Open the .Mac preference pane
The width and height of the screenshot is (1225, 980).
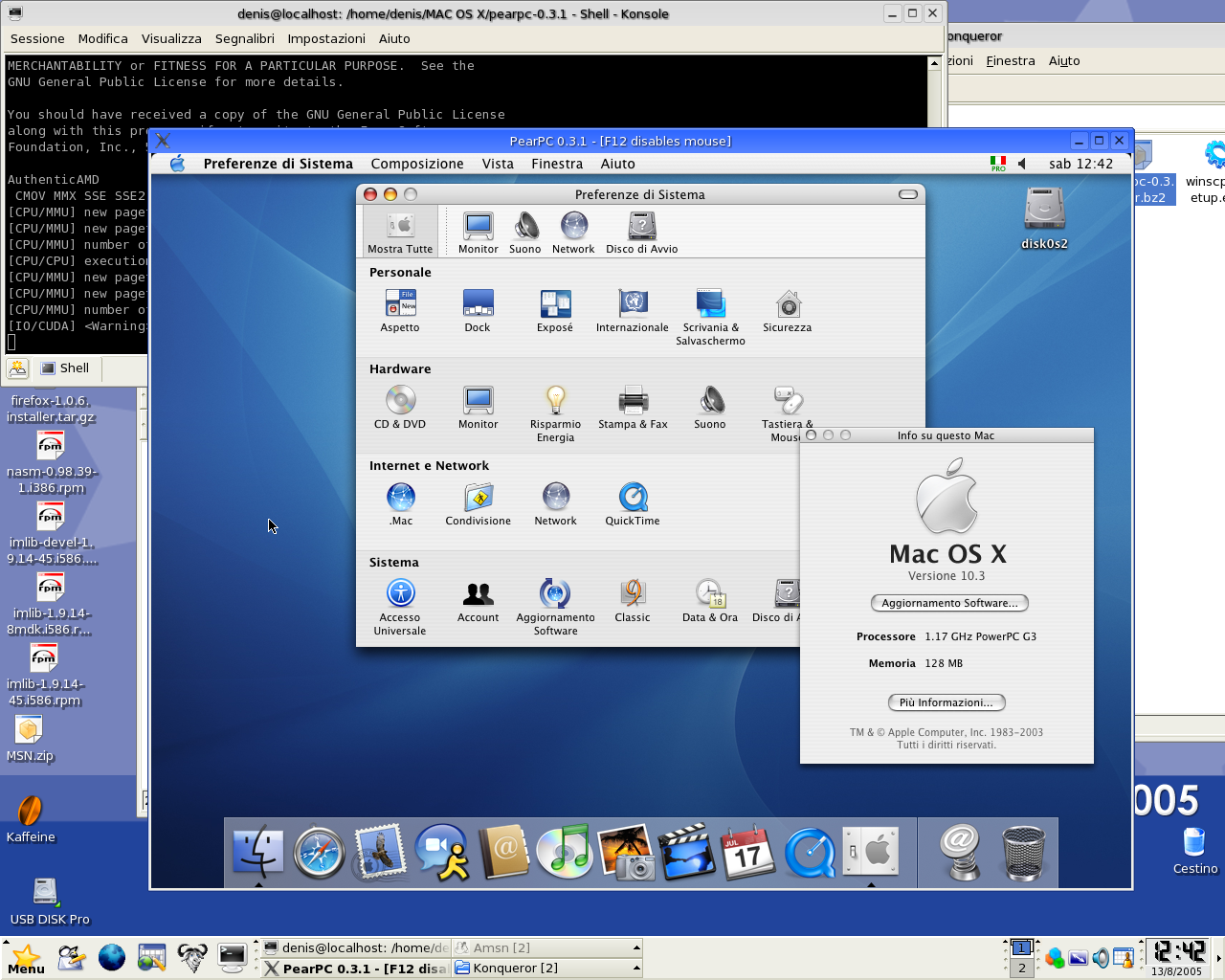click(401, 504)
